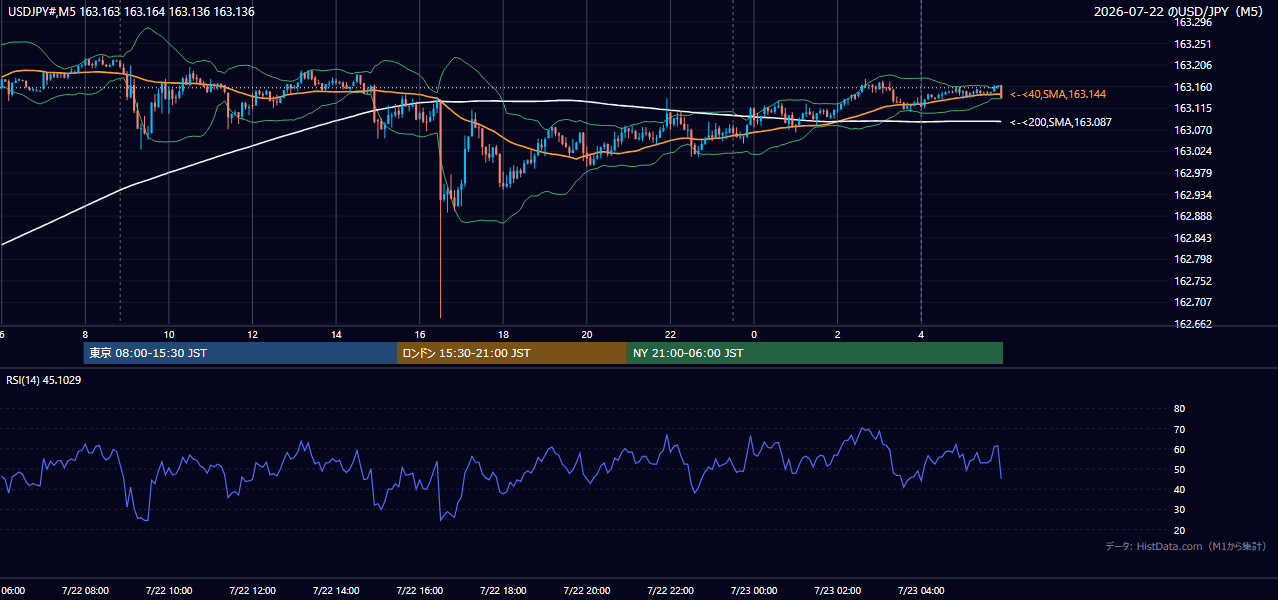1278x600 pixels.
Task: Select the ロンドン 15:30-21:00 JST session bar
Action: click(x=512, y=353)
